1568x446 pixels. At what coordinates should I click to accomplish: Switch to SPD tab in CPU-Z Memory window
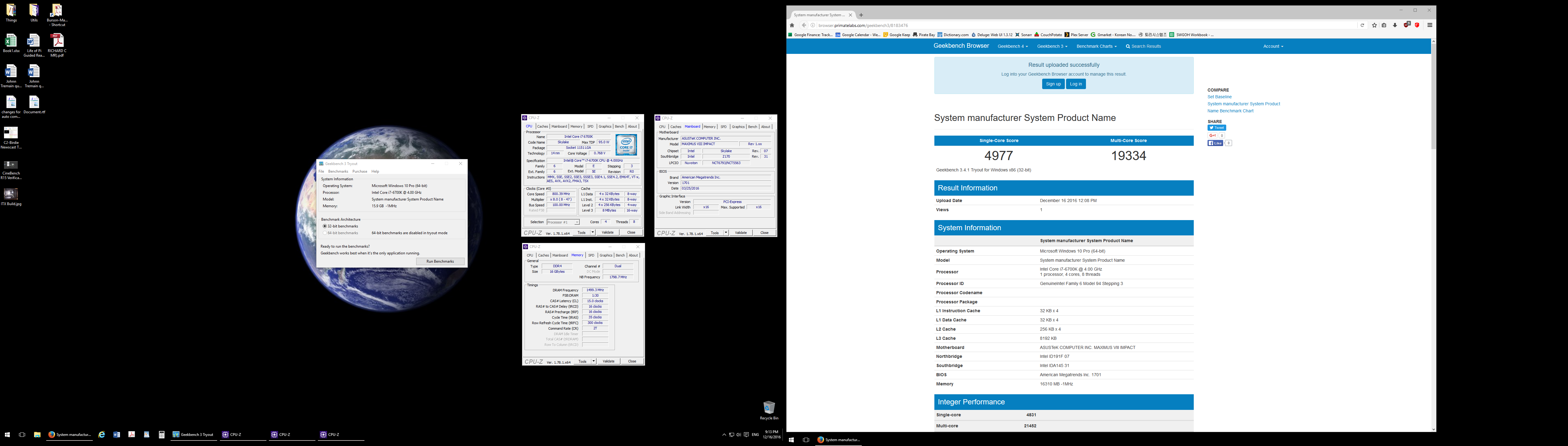coord(591,256)
